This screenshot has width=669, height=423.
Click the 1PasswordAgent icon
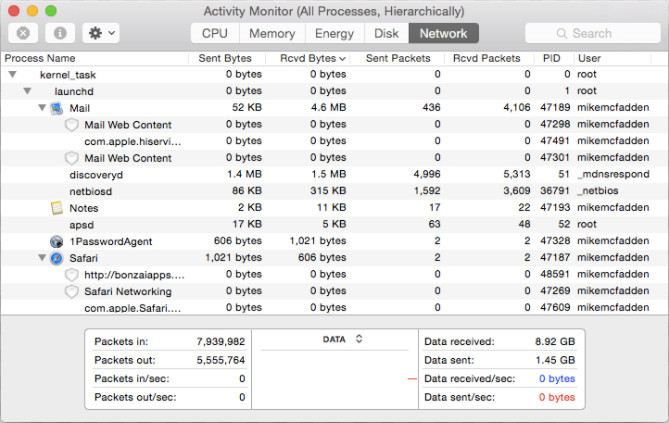[x=56, y=242]
